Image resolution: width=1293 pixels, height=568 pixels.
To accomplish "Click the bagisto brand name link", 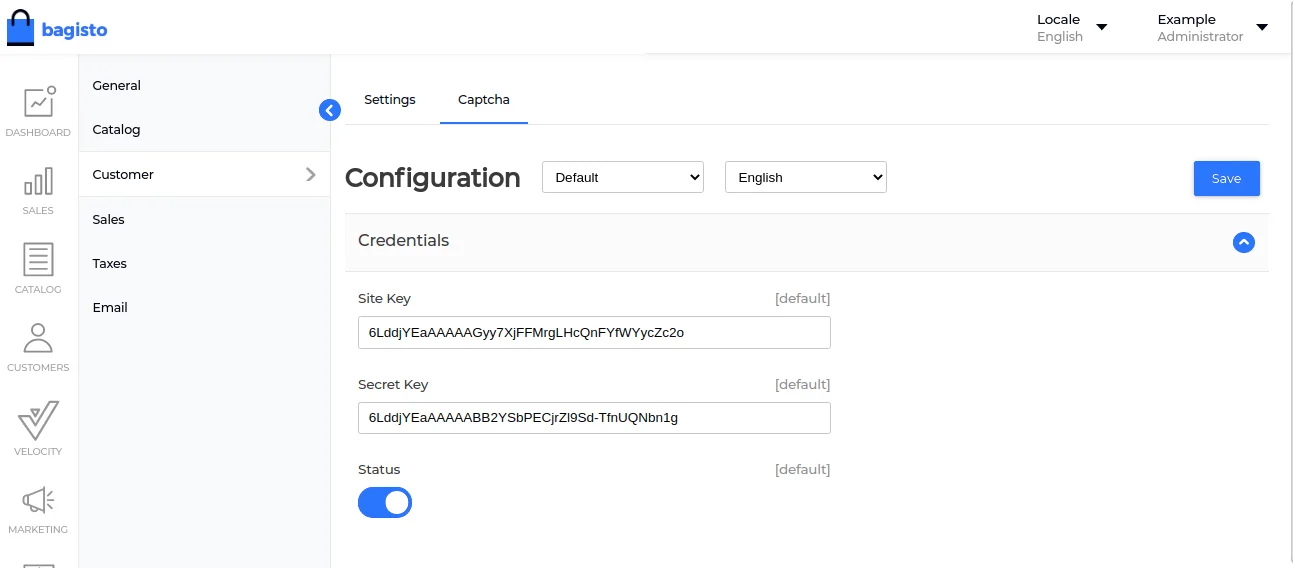I will 74,30.
